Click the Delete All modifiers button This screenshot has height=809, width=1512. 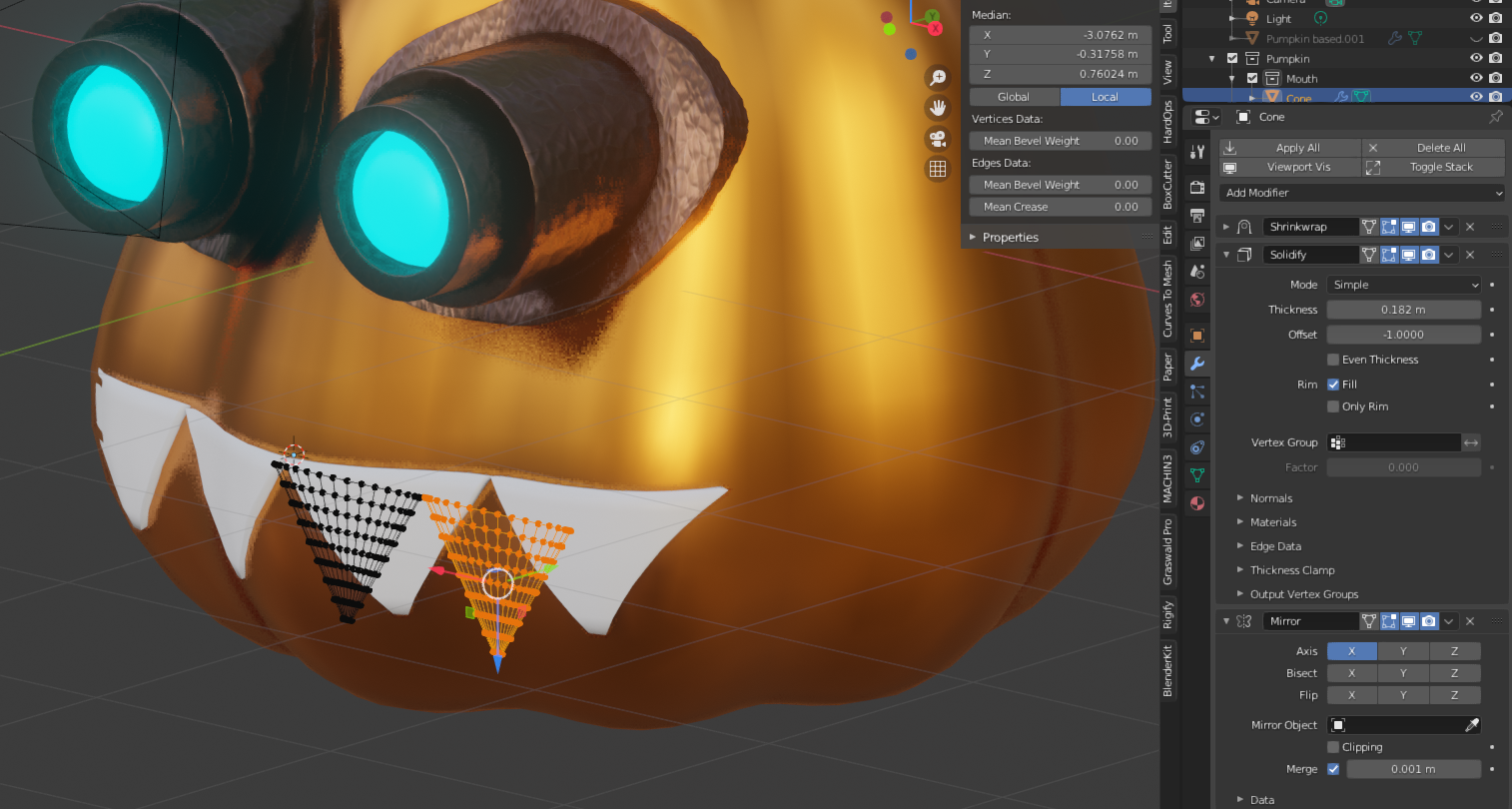click(x=1434, y=148)
